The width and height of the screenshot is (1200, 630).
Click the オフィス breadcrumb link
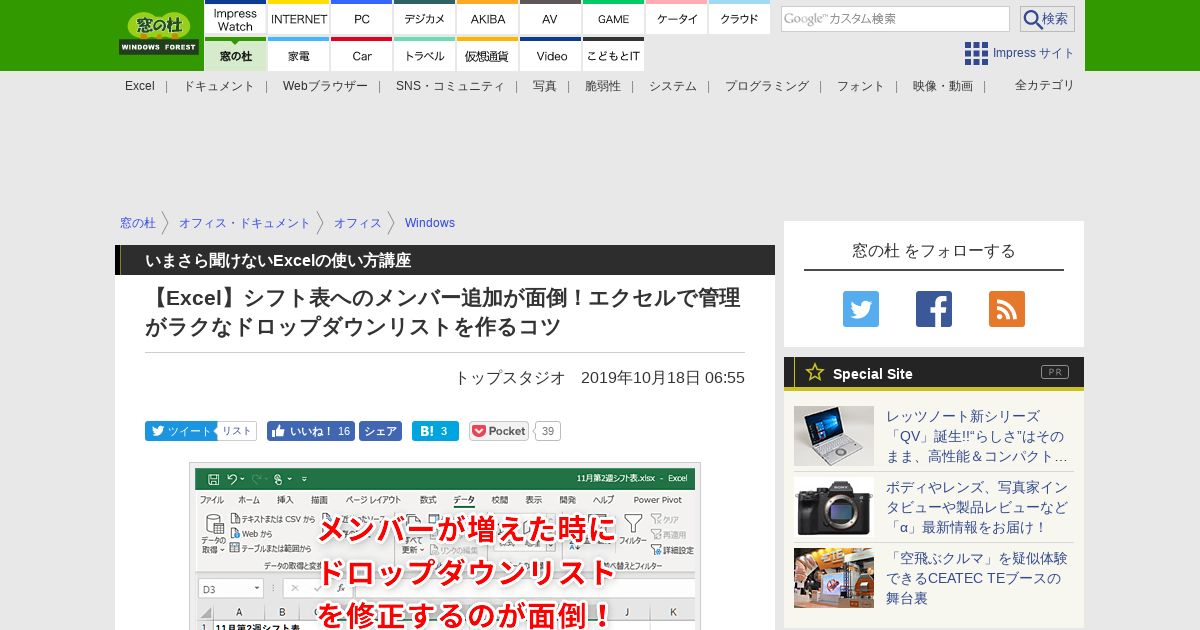coord(358,223)
